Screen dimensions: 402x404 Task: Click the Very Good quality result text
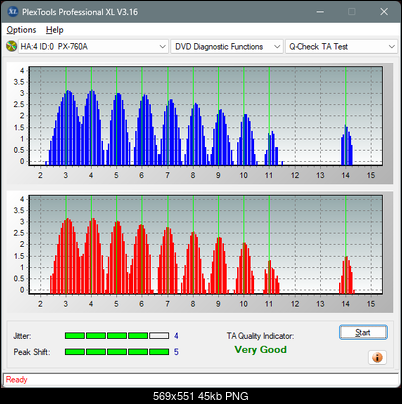coord(260,350)
